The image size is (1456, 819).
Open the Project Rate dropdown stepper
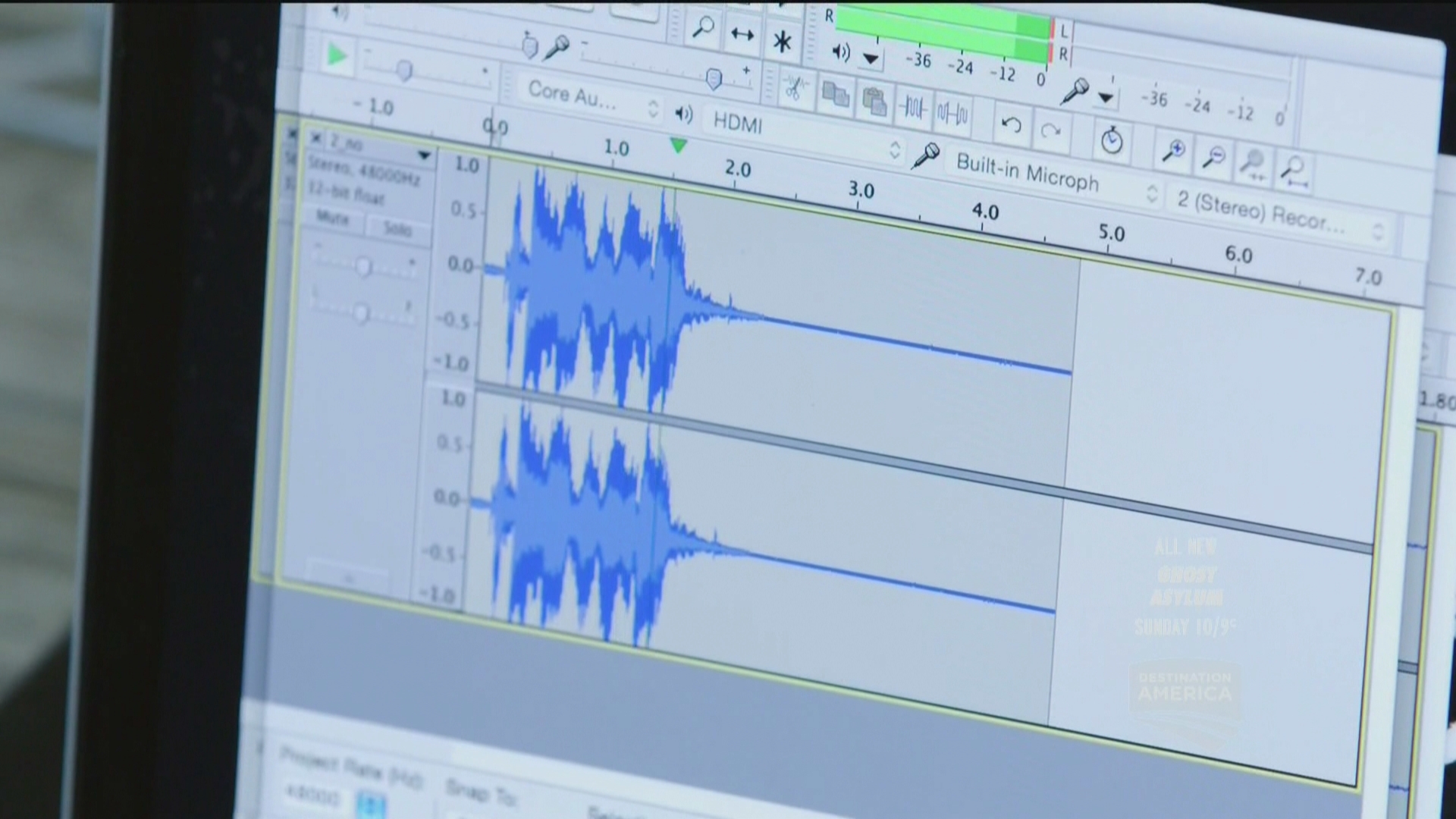372,805
